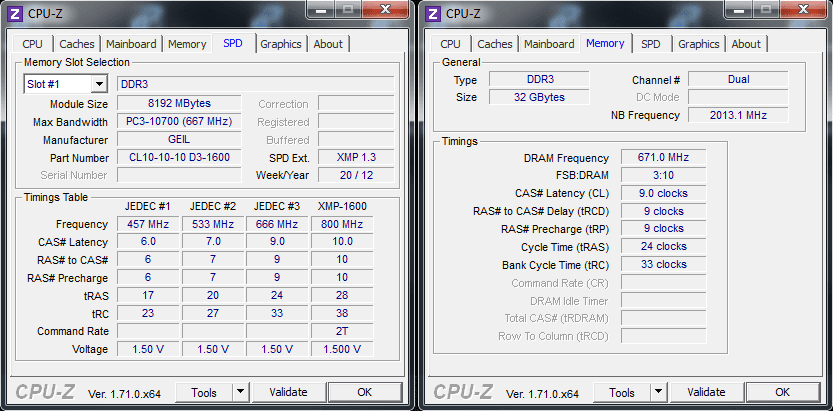Click Tools button in right window
This screenshot has width=833, height=411.
coord(622,392)
